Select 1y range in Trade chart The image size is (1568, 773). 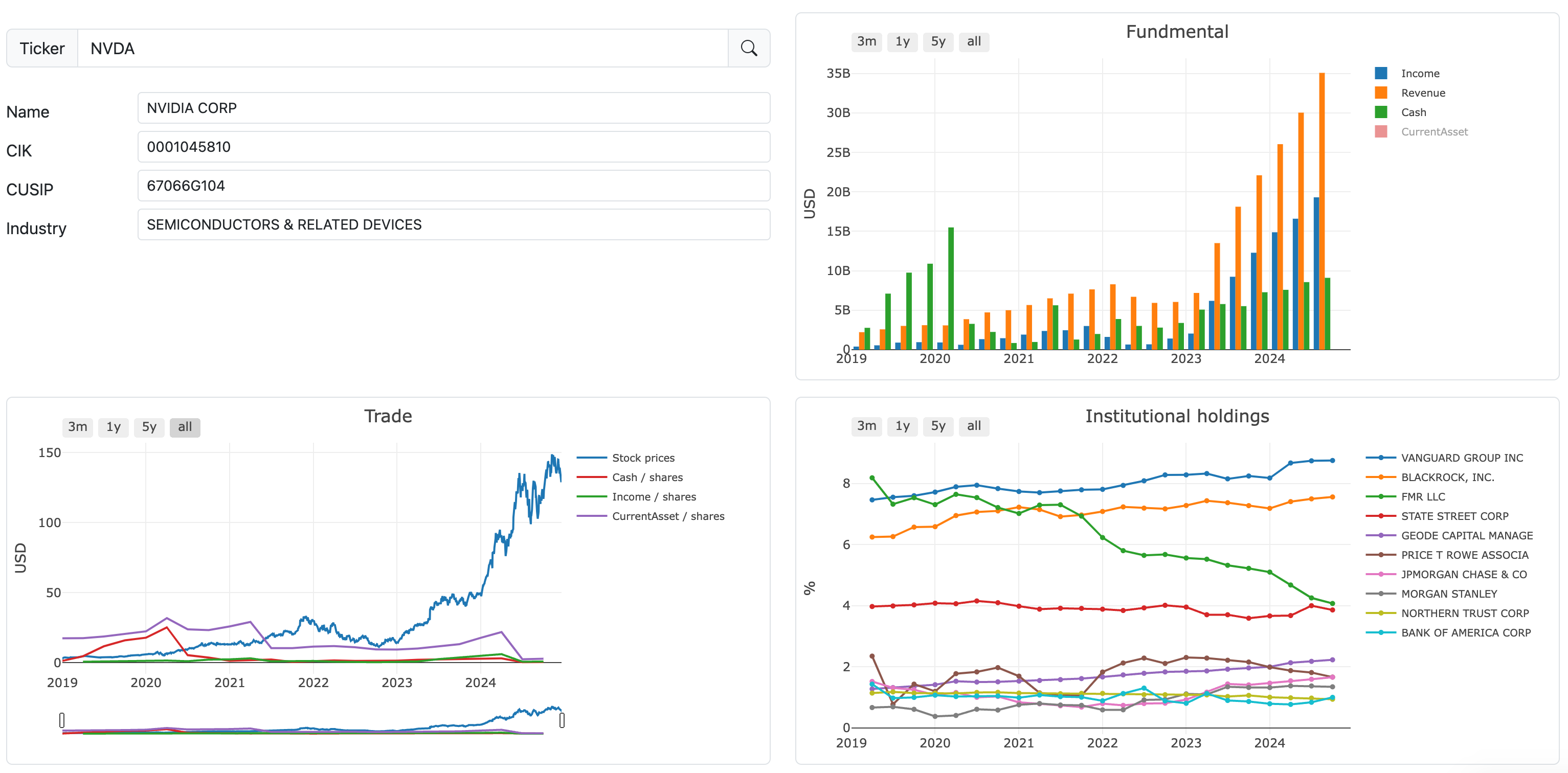[x=113, y=427]
